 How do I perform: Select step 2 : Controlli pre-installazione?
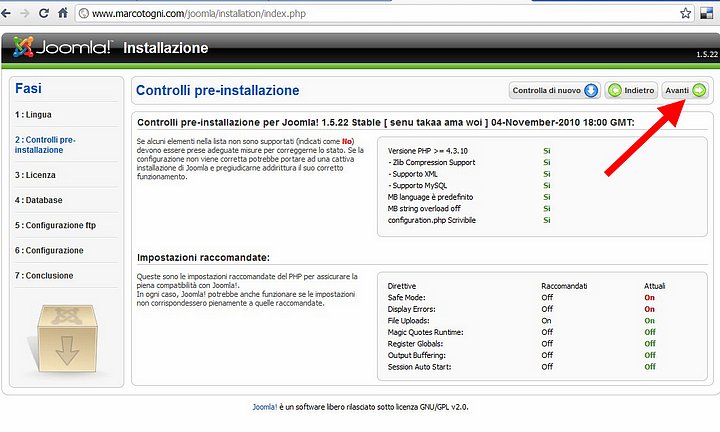45,145
